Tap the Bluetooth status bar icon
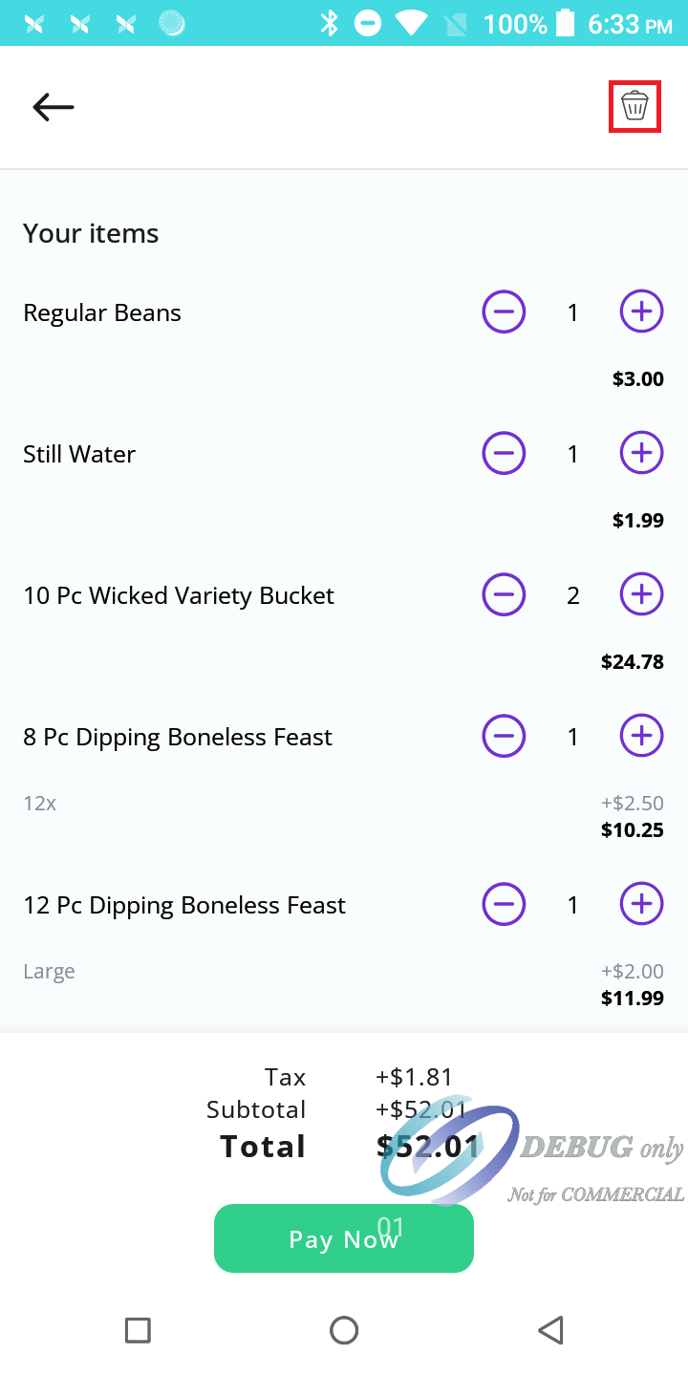The image size is (688, 1376). pos(329,23)
